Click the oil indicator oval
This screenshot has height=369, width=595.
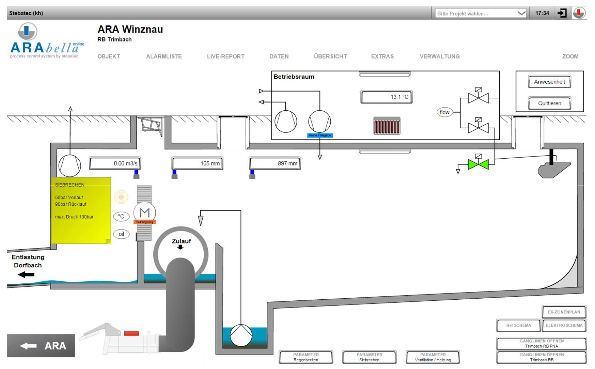tap(121, 234)
